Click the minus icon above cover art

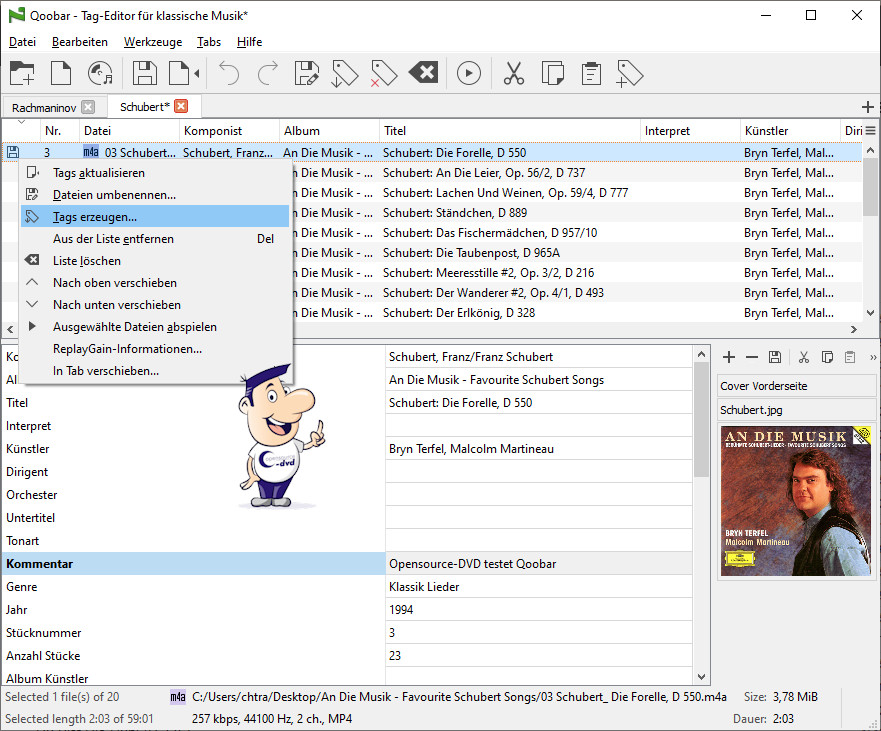[751, 357]
